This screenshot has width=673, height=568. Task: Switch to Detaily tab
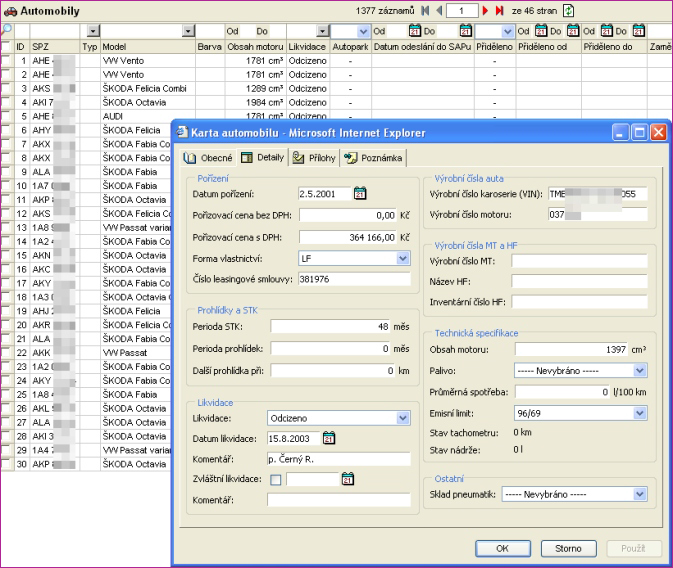[x=263, y=158]
